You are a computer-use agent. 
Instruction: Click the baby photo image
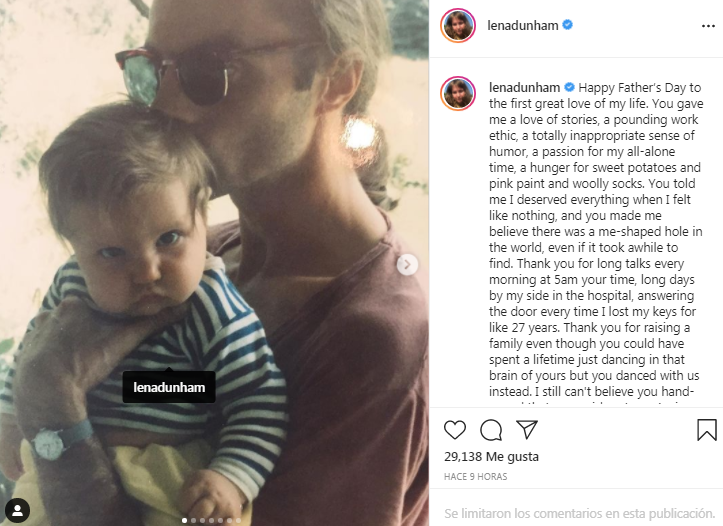214,263
